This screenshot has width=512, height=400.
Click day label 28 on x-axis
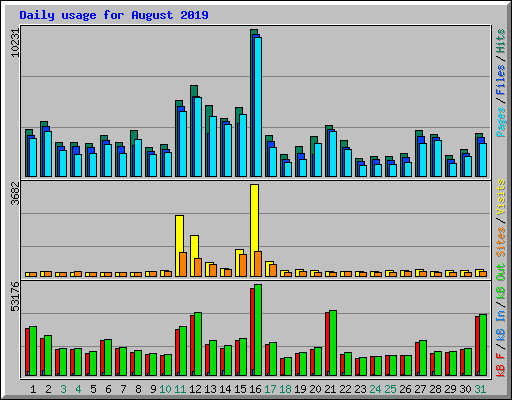click(x=435, y=389)
